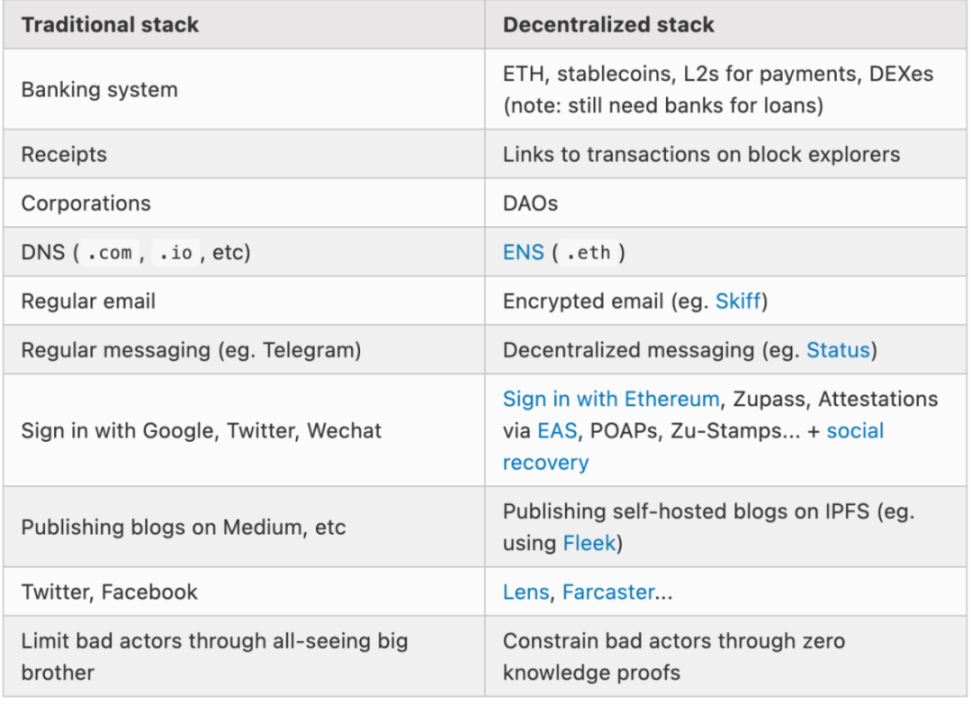Click 'Links to transactions on block explorers' text

pos(701,155)
